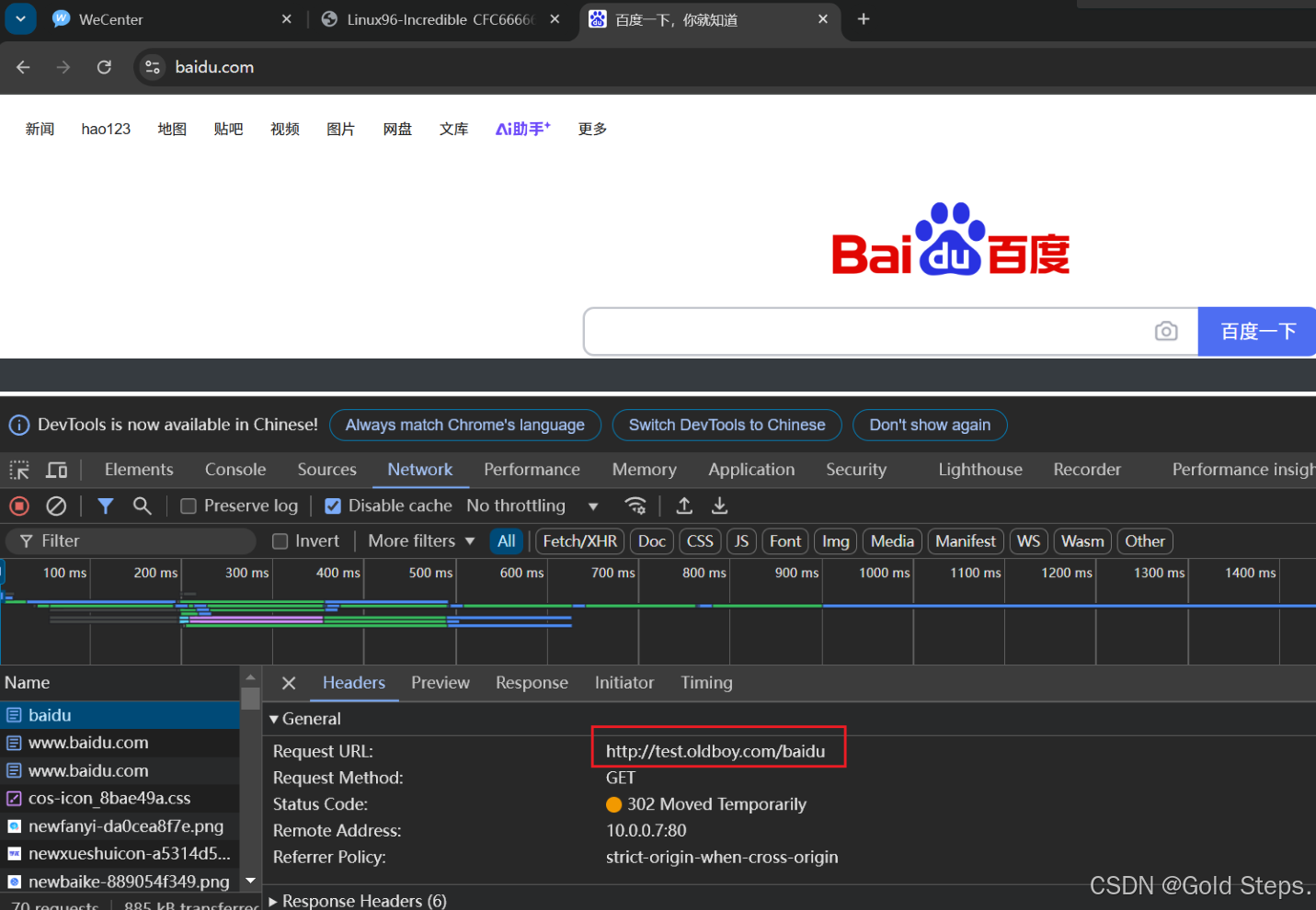Export HAR file download icon
This screenshot has width=1316, height=910.
[x=720, y=506]
